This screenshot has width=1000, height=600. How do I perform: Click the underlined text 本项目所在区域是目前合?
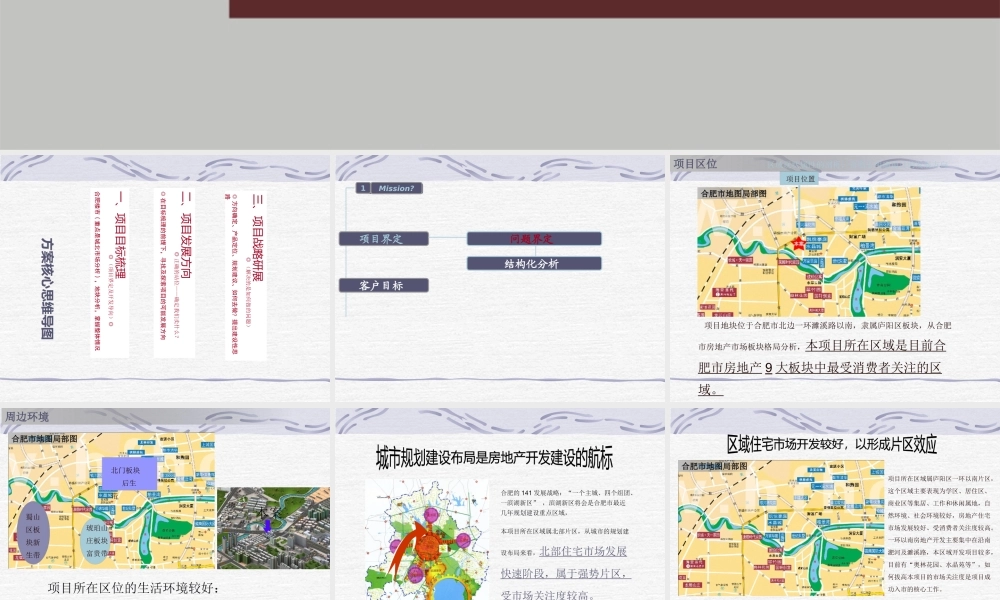(875, 346)
